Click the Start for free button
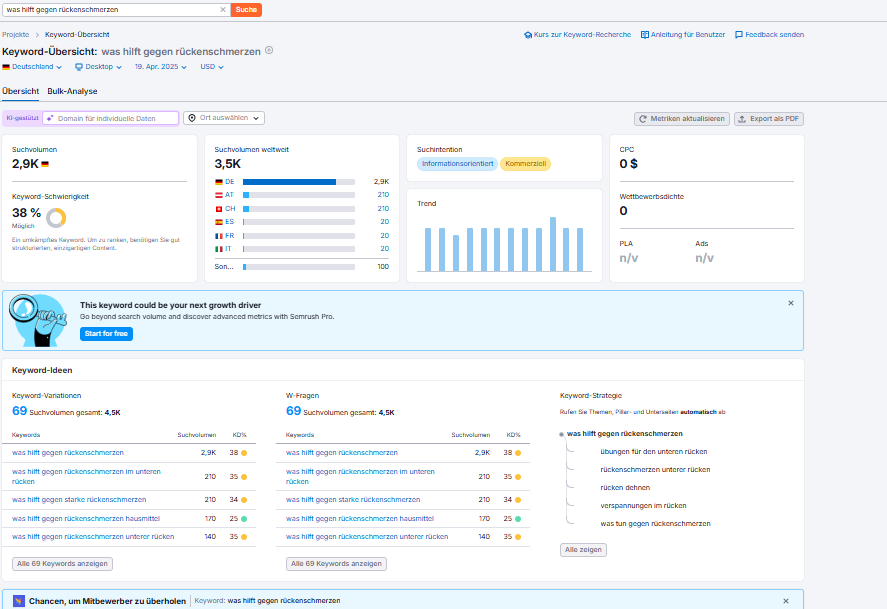The height and width of the screenshot is (609, 887). [106, 333]
